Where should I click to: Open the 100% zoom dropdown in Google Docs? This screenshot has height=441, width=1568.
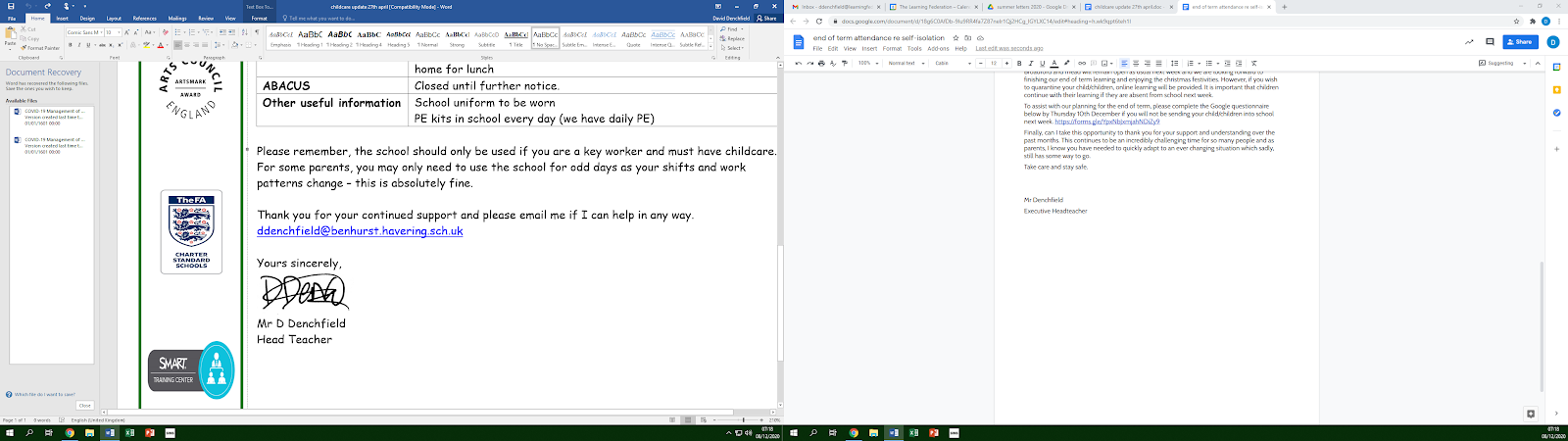click(x=868, y=63)
